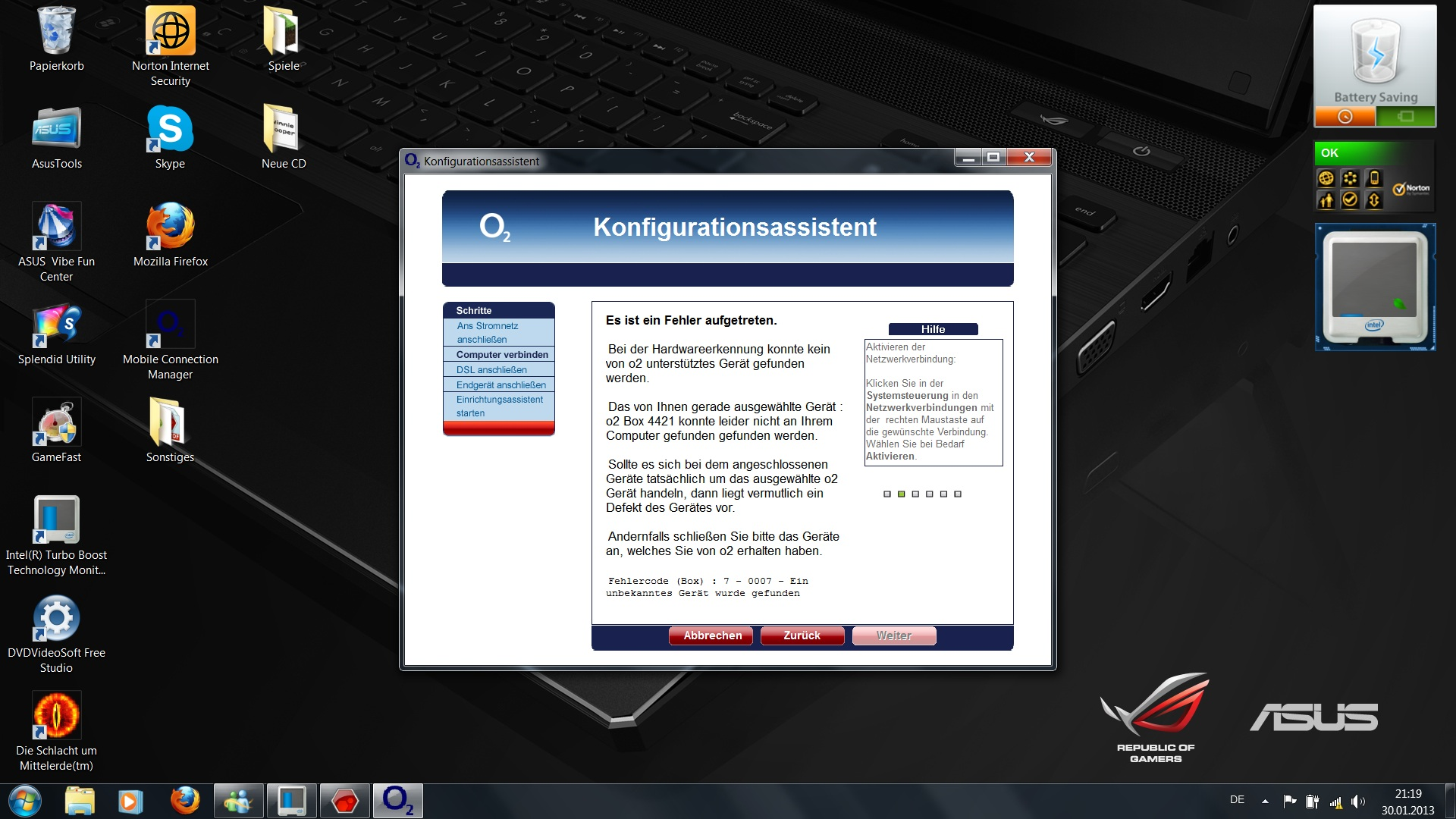
Task: Open the AsusTools desktop icon
Action: (57, 137)
